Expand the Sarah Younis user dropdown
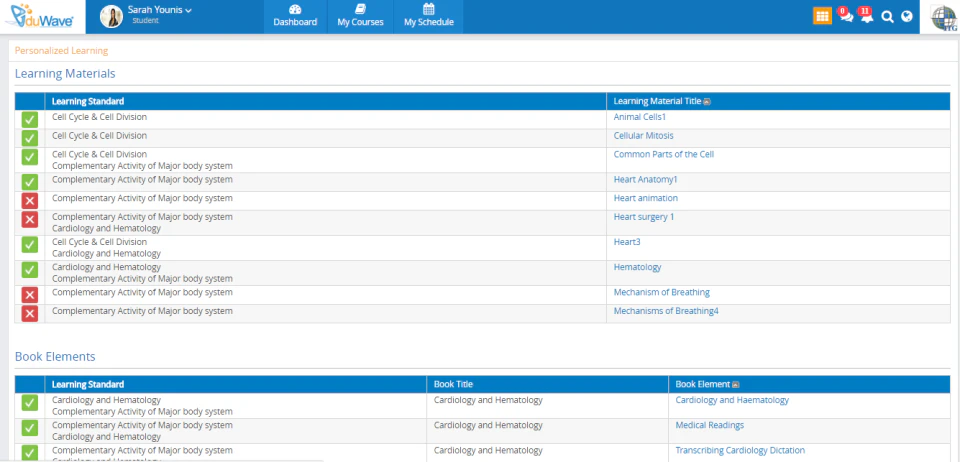 160,10
